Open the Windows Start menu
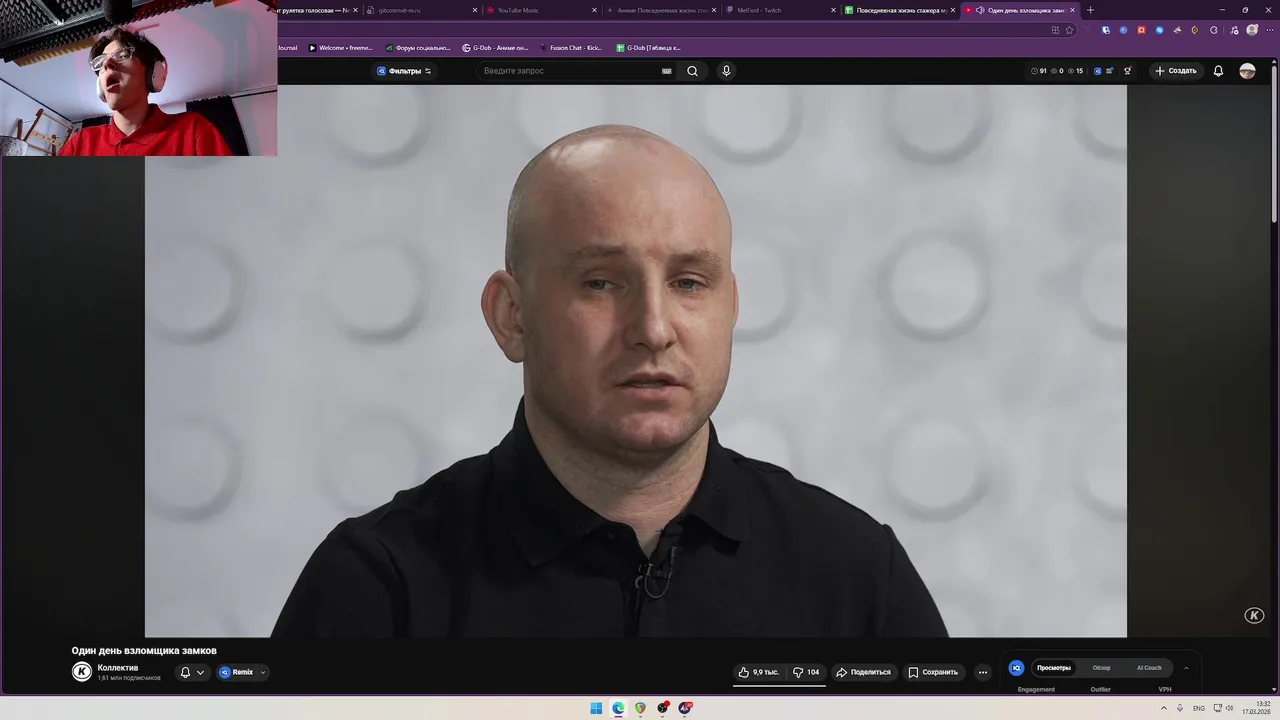 pos(596,708)
